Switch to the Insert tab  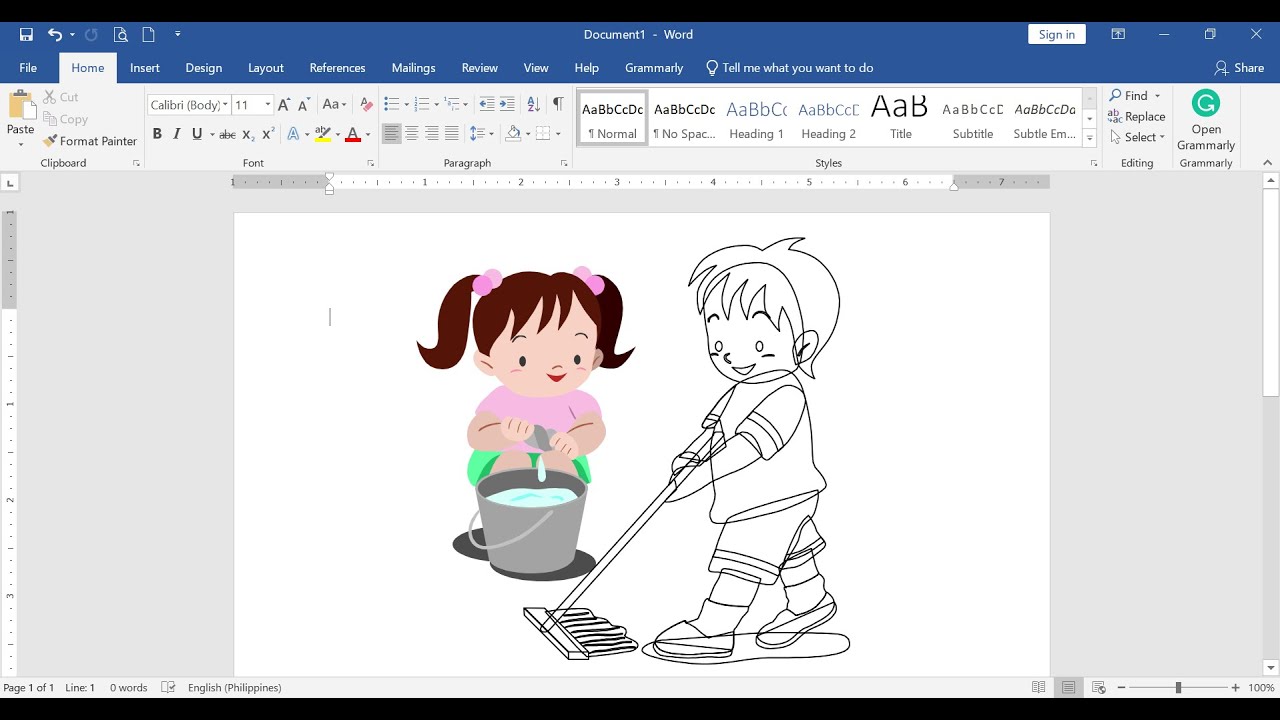click(x=145, y=68)
